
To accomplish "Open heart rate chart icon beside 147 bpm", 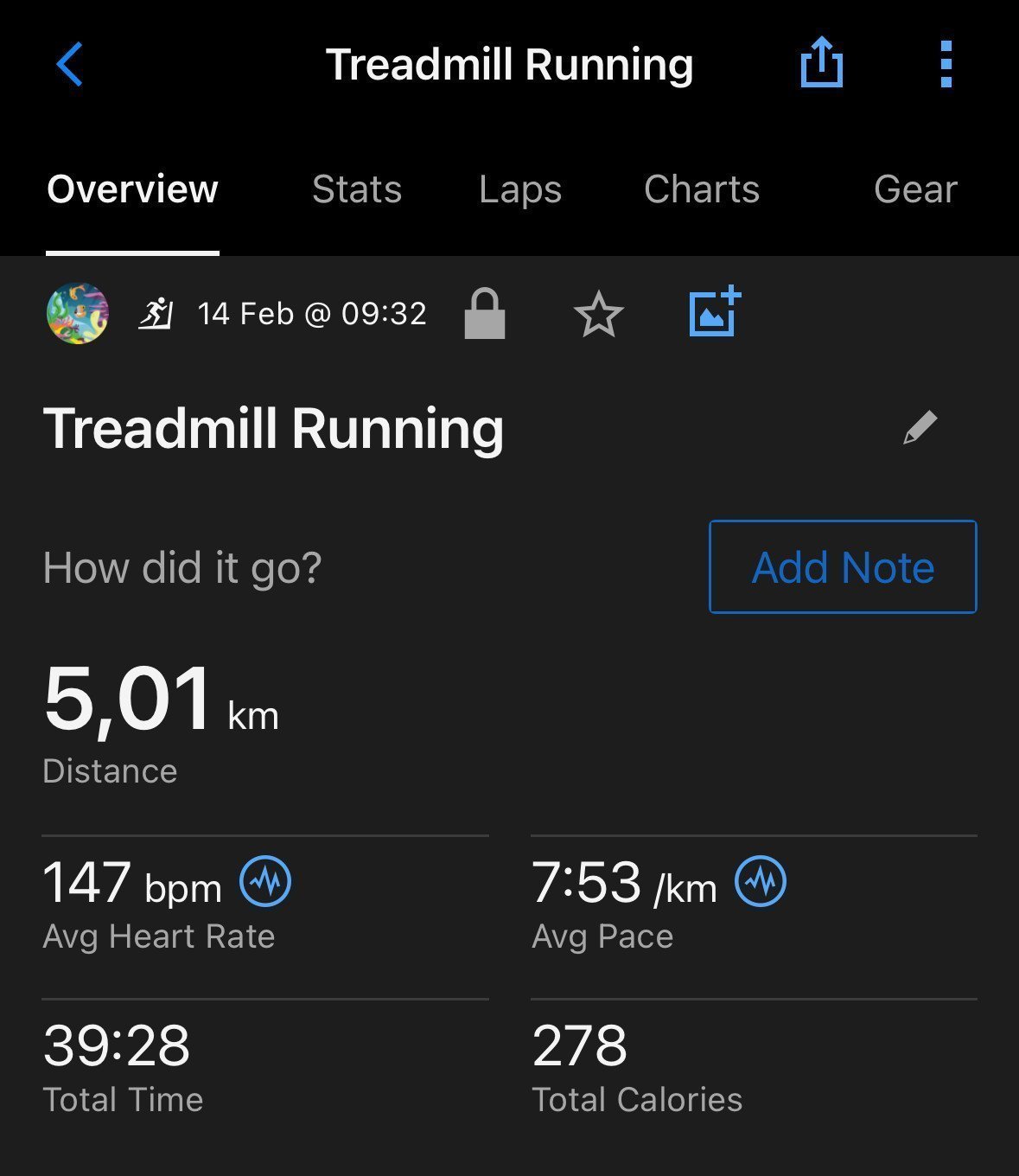I will pyautogui.click(x=265, y=881).
